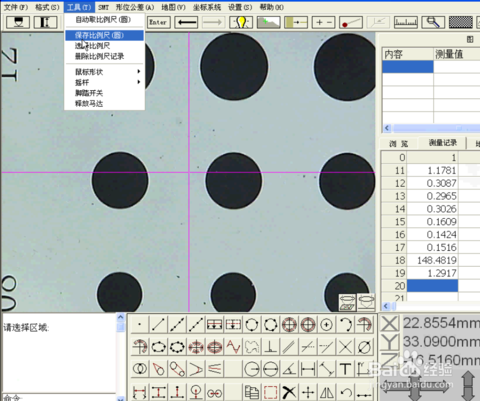Select the red zigzag curve tool icon
Viewport: 480px width, 401px height.
coord(233,347)
